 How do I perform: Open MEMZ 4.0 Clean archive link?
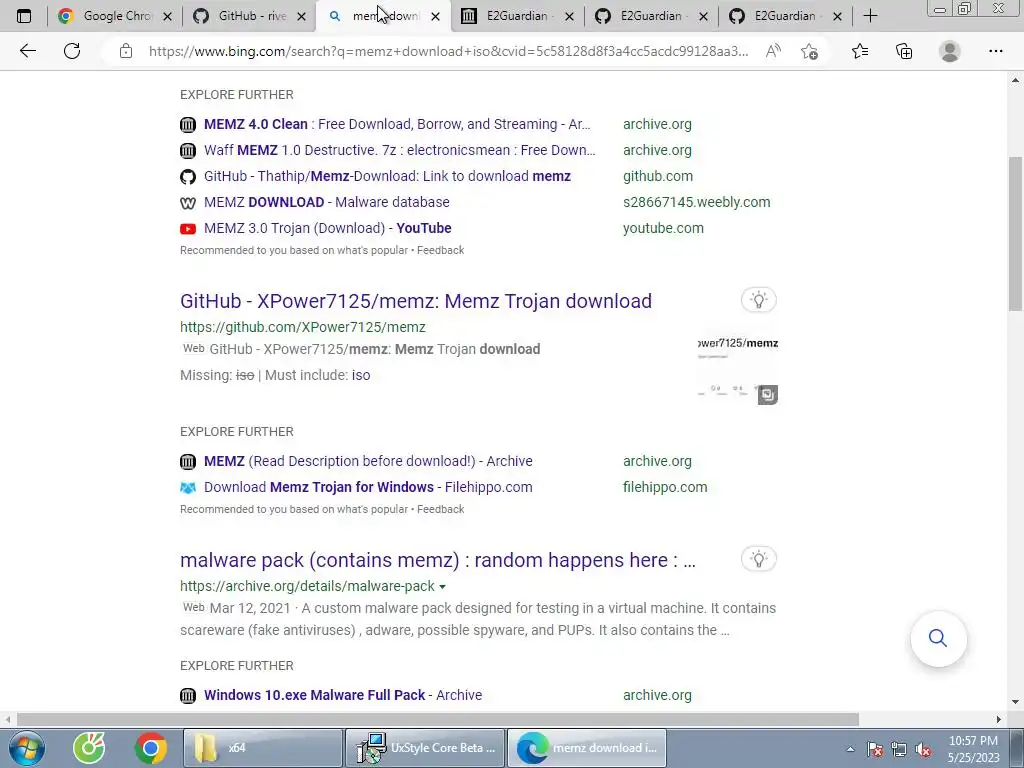click(396, 124)
